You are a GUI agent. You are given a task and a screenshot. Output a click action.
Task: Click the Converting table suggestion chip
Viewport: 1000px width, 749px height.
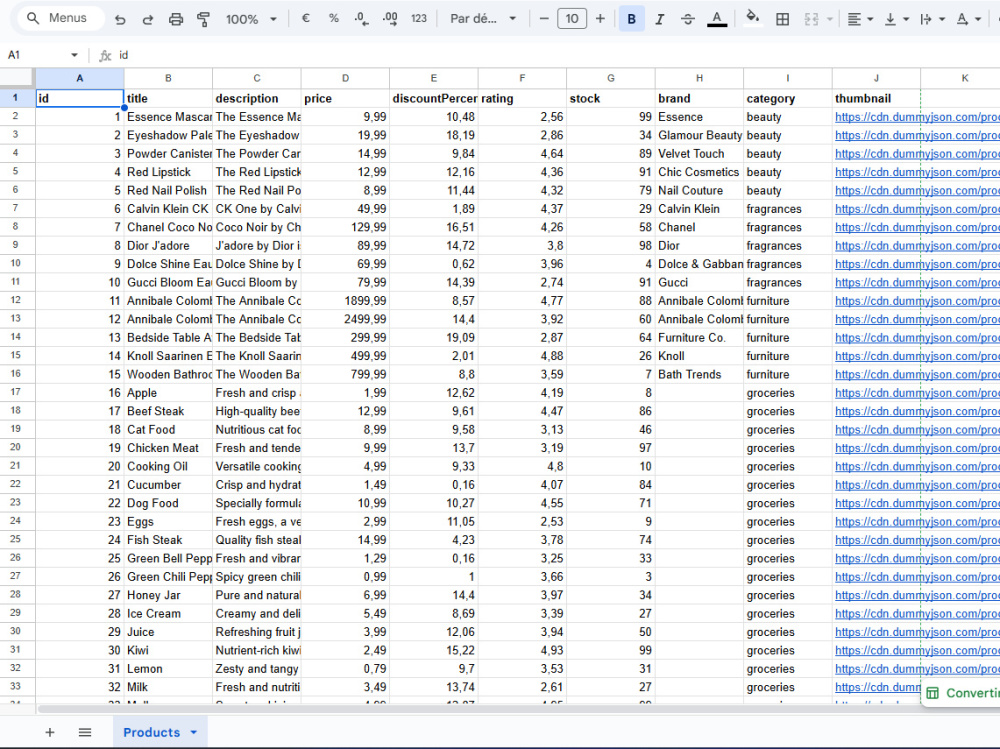(x=962, y=693)
